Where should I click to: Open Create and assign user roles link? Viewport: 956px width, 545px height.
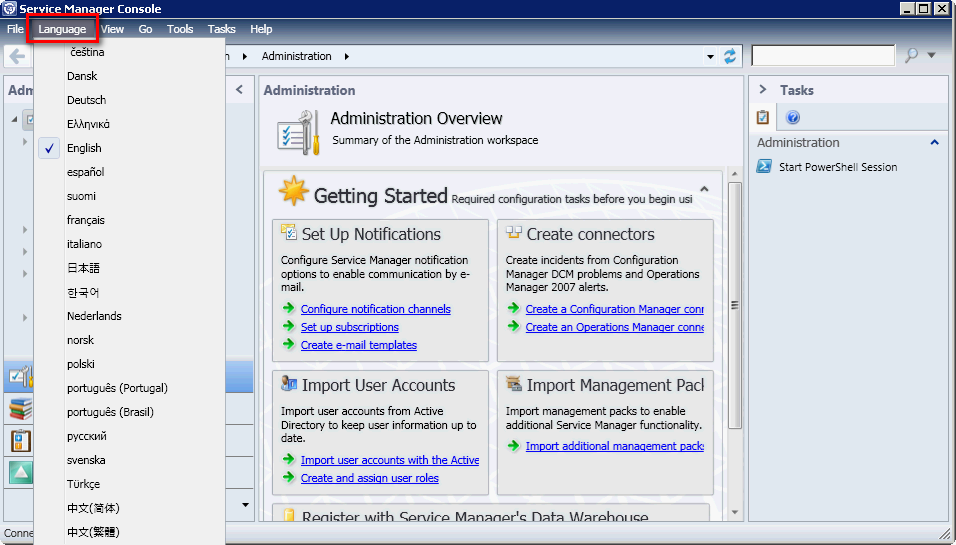(369, 479)
